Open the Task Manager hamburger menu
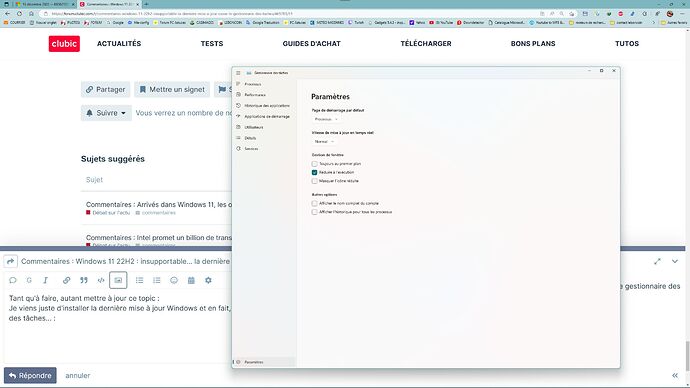 [x=238, y=73]
